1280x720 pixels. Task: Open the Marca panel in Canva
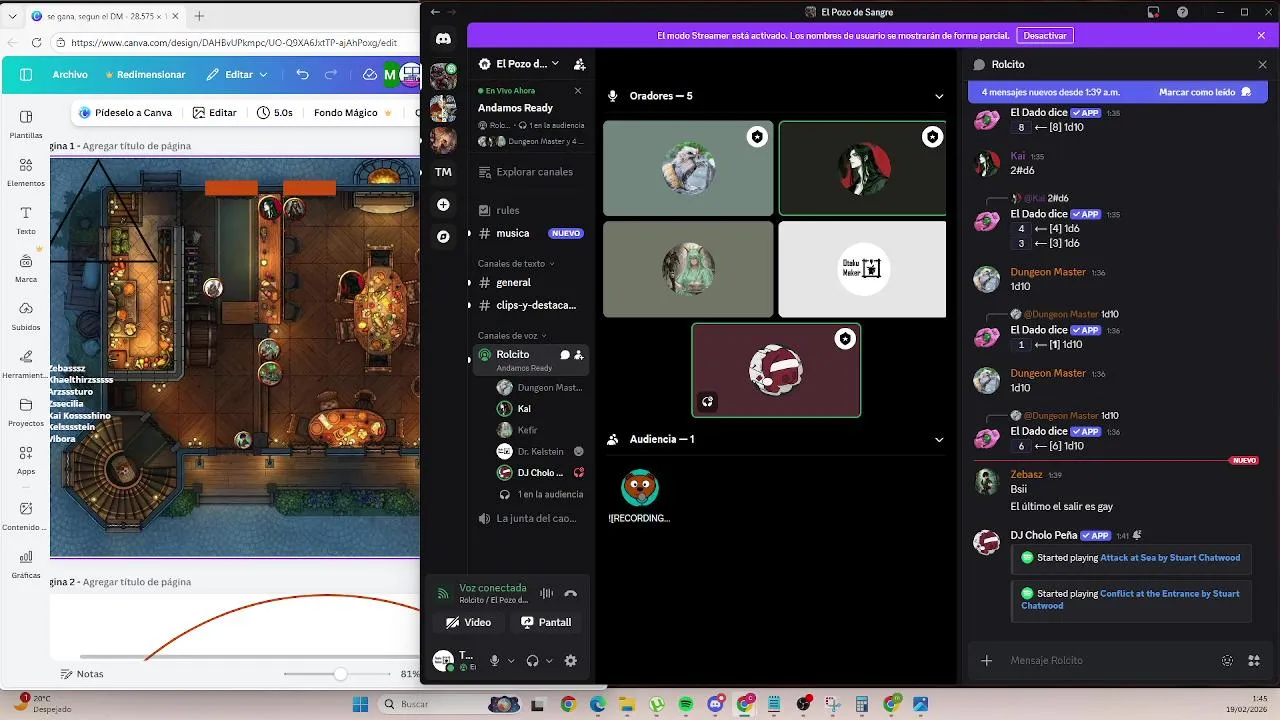point(26,268)
